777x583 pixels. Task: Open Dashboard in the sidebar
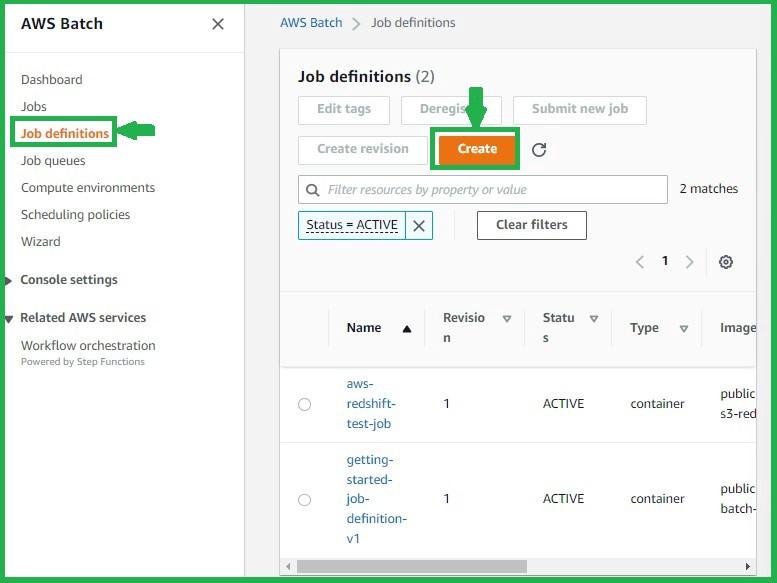click(52, 80)
